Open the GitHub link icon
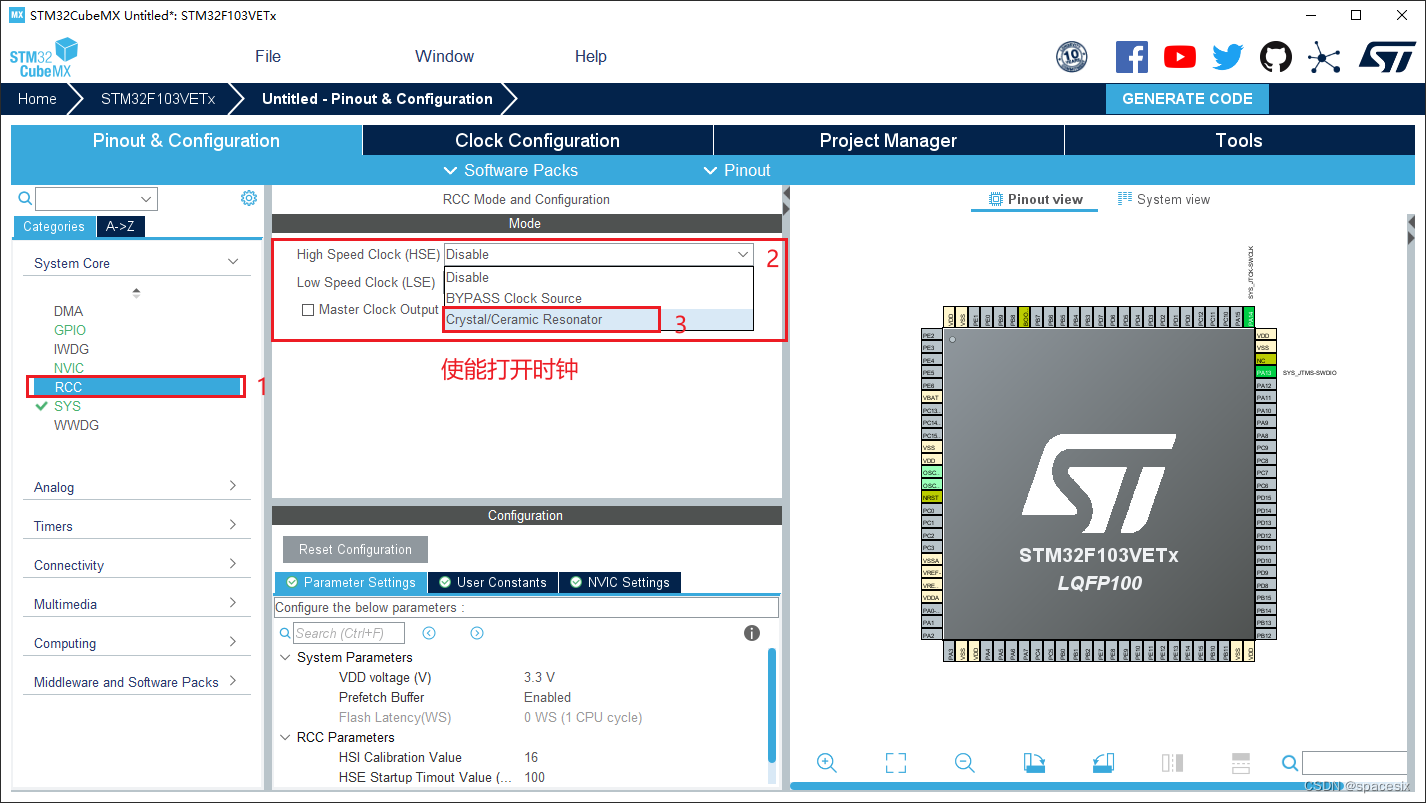The width and height of the screenshot is (1426, 803). pyautogui.click(x=1275, y=57)
